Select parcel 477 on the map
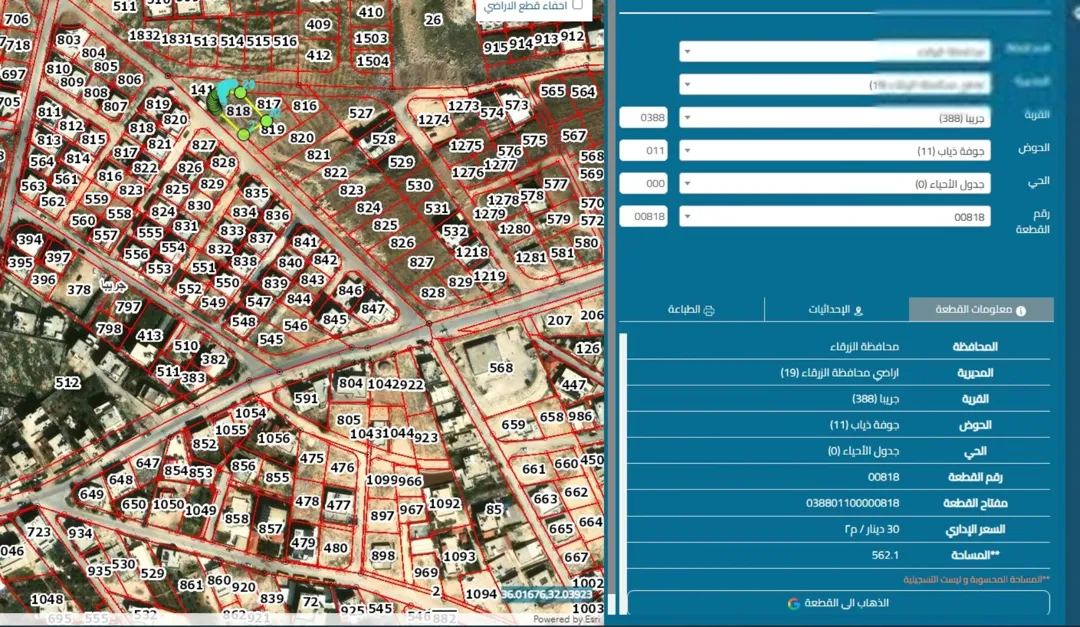Screen dimensions: 1080x627 click(x=339, y=504)
